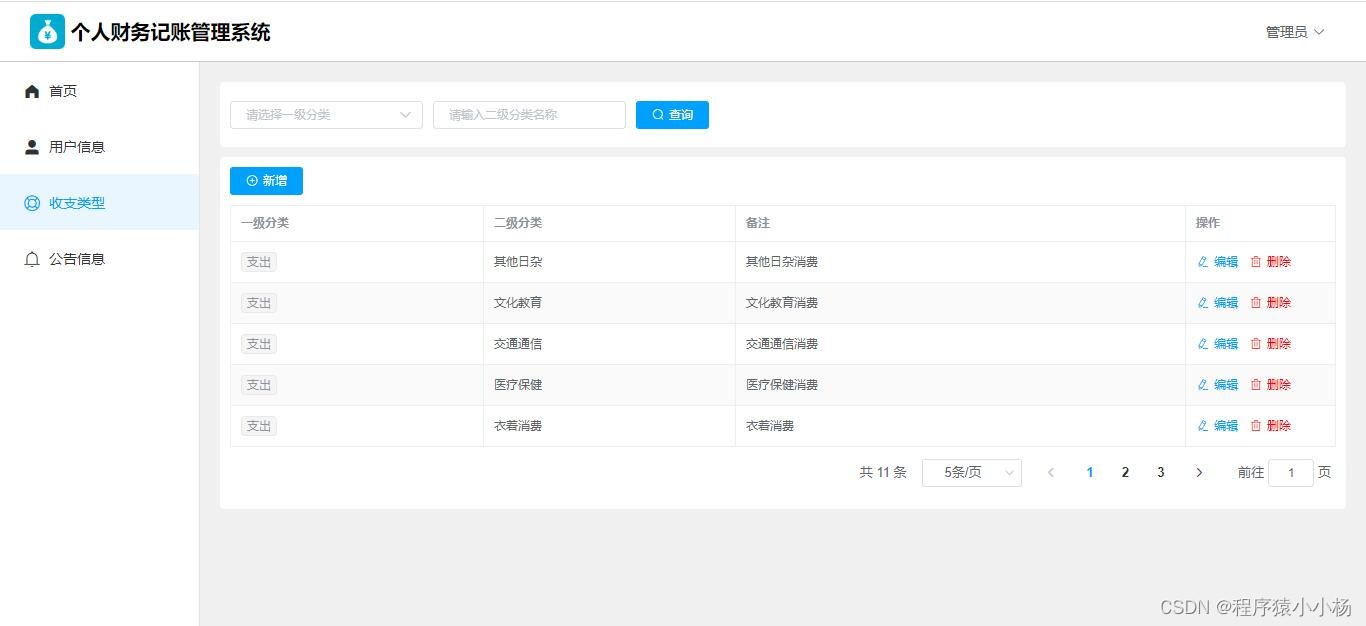Click 删除 for 衣着消费
Screen dimensions: 1366x626
click(x=1271, y=426)
